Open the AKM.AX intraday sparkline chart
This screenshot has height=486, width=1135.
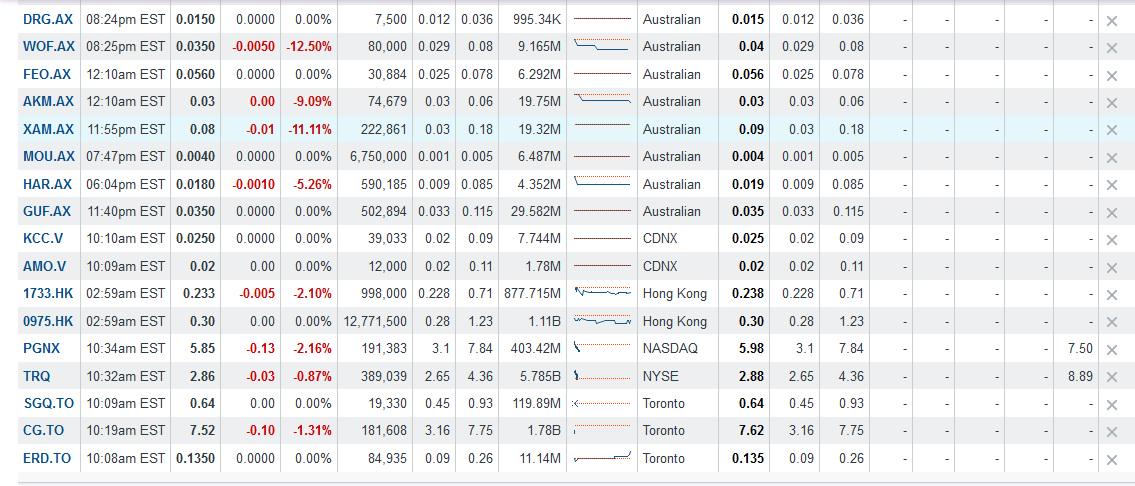(602, 99)
